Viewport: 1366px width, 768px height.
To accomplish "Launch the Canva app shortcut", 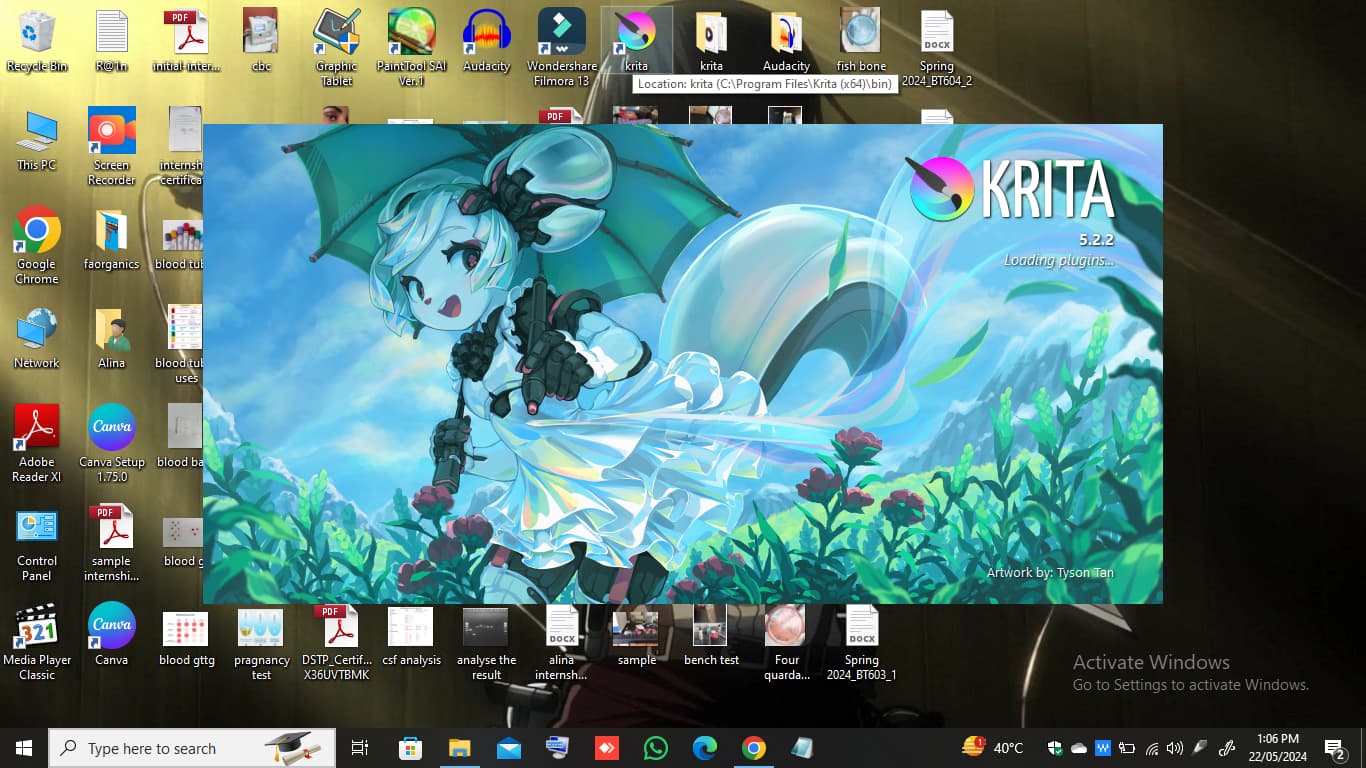I will [x=112, y=634].
